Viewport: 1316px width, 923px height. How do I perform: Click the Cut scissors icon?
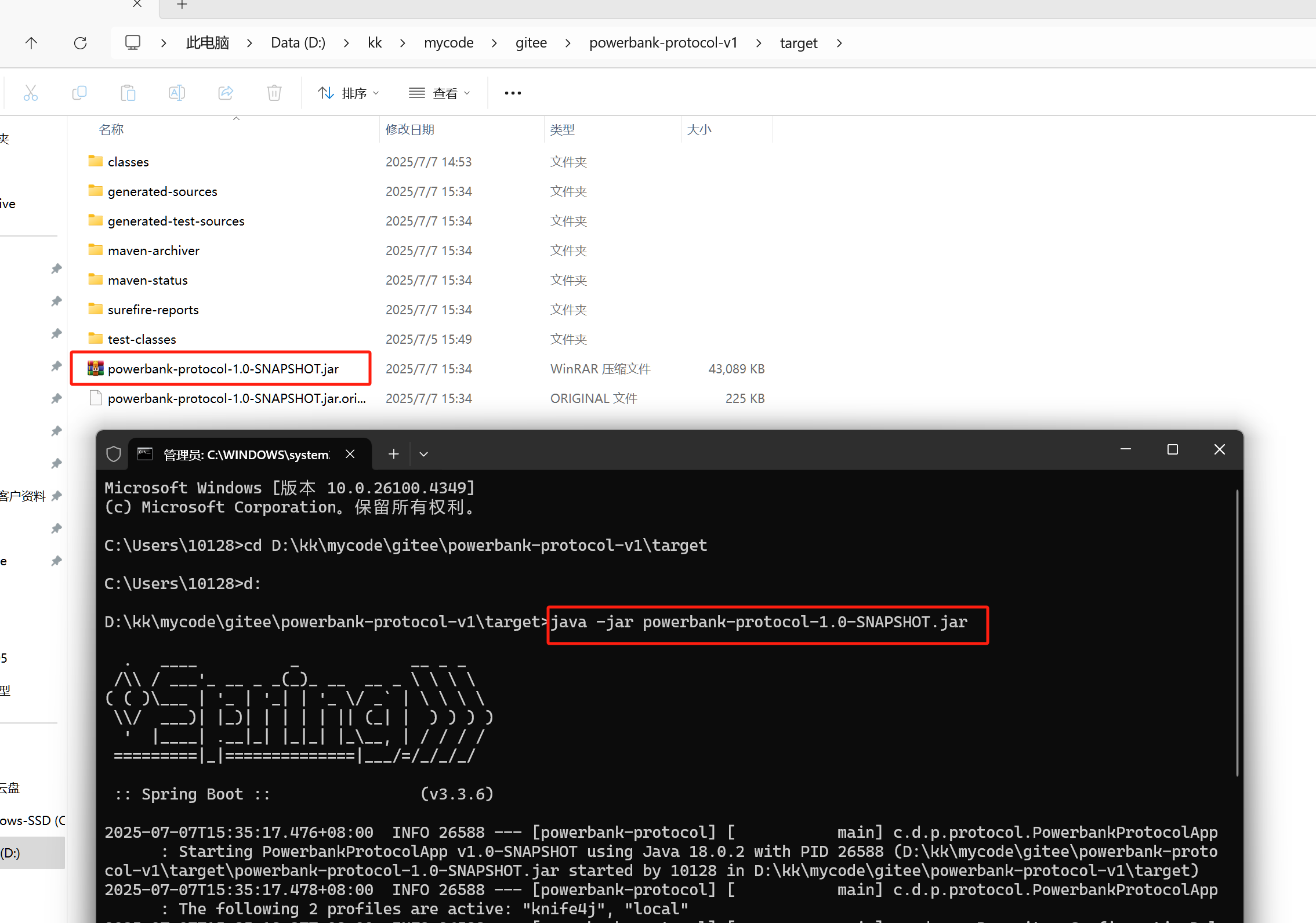click(31, 93)
